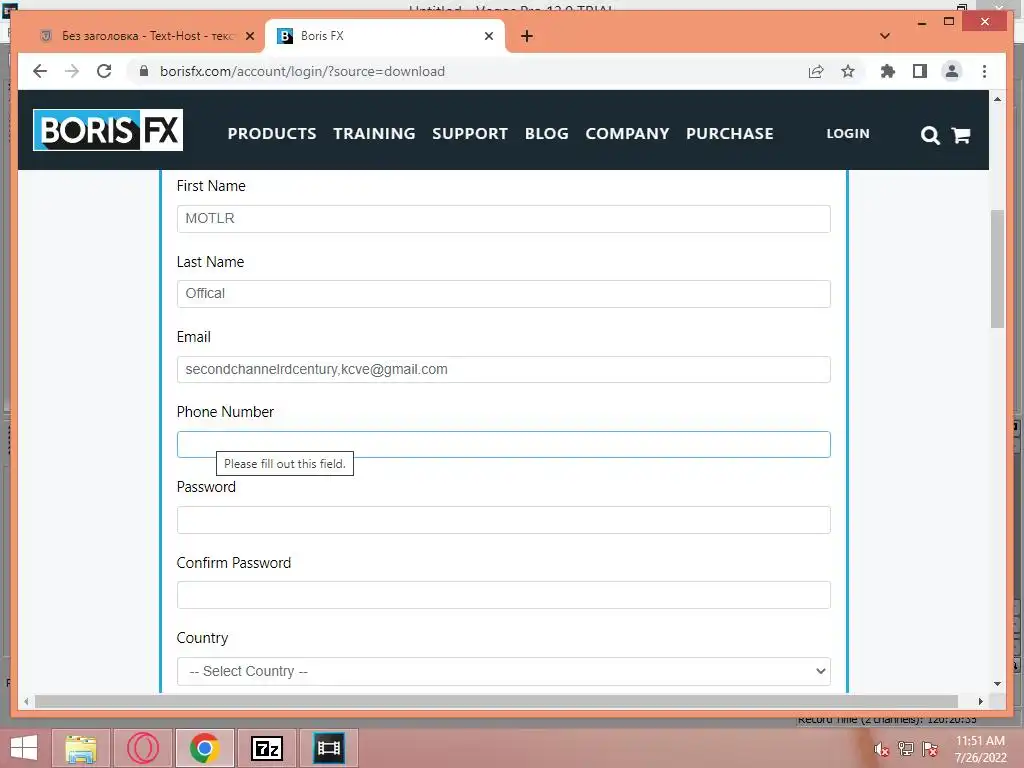Screen dimensions: 1024x768
Task: Focus the Phone Number field
Action: tap(504, 444)
